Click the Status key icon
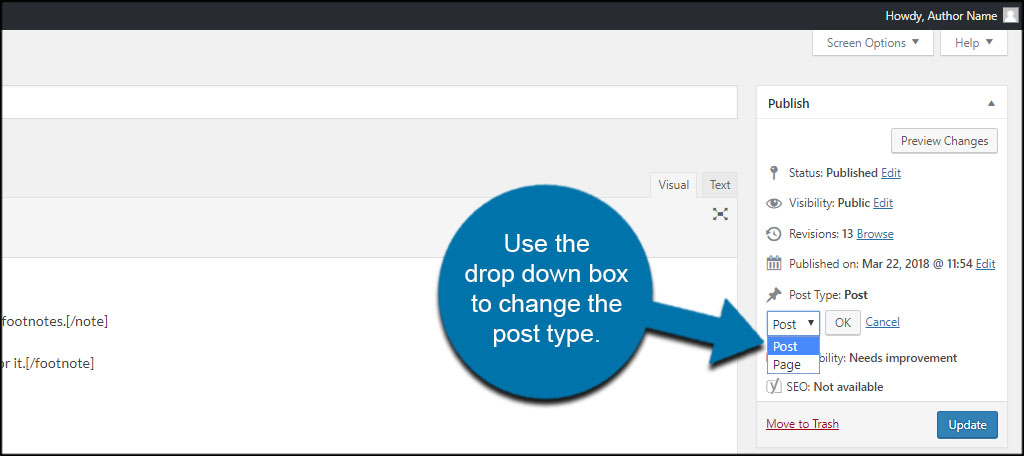The image size is (1024, 456). pyautogui.click(x=774, y=173)
